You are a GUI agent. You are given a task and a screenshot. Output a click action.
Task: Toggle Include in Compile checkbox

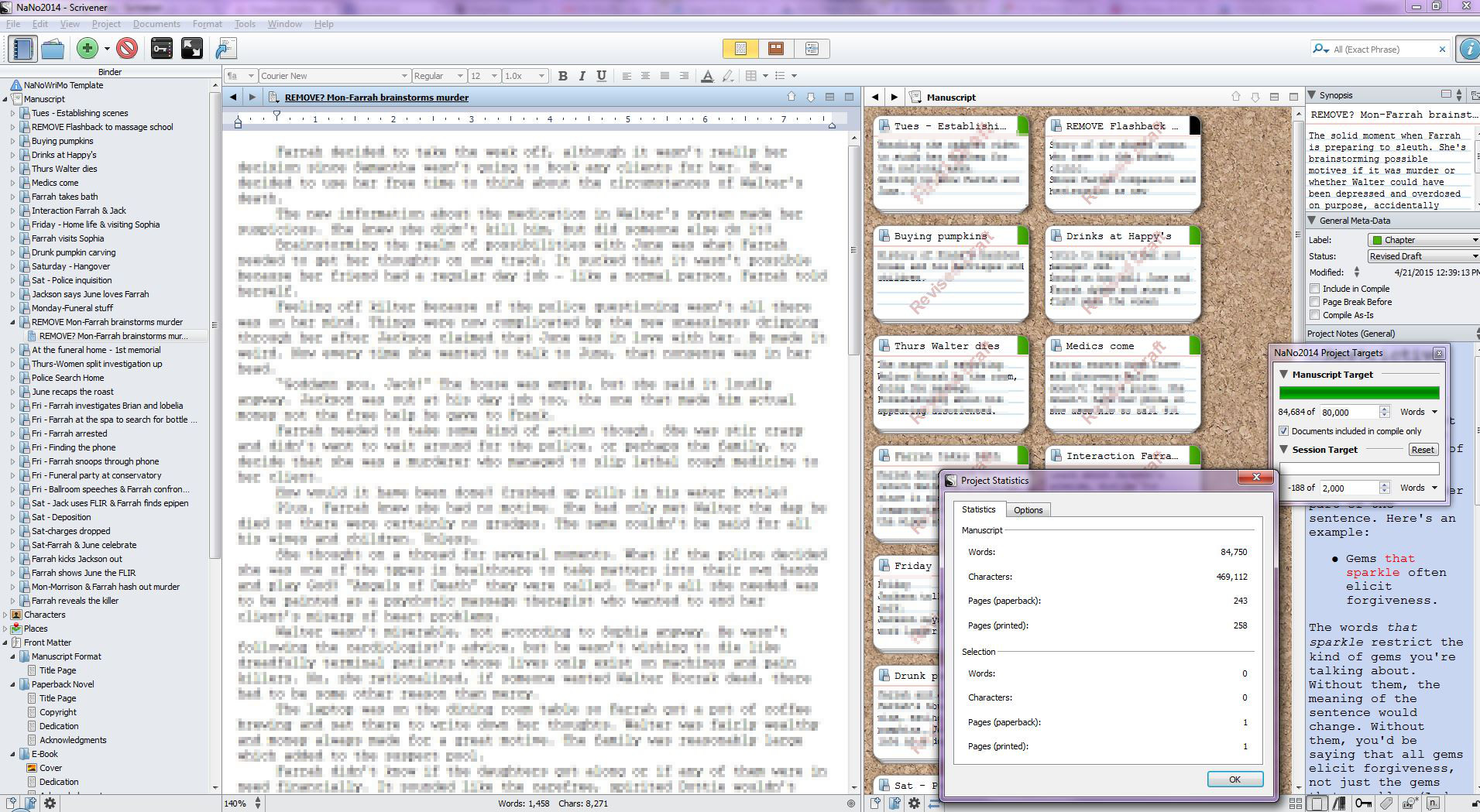[1315, 289]
